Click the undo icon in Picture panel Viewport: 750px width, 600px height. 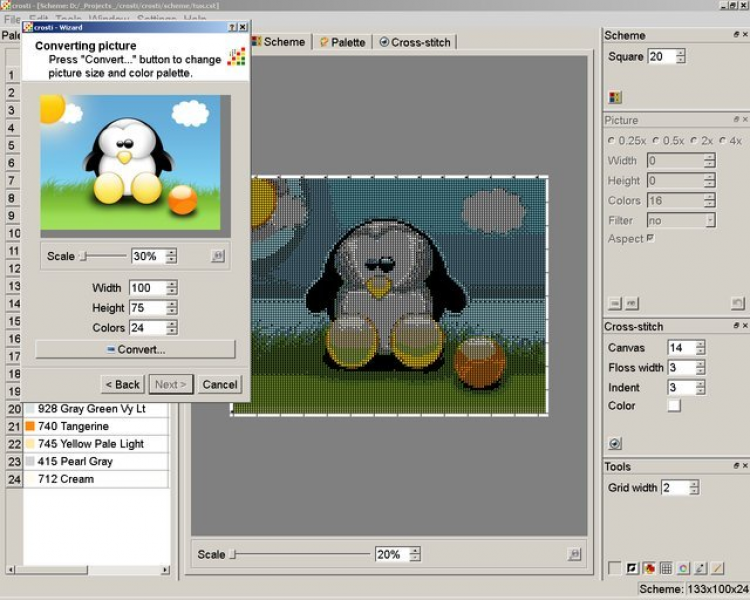(738, 303)
